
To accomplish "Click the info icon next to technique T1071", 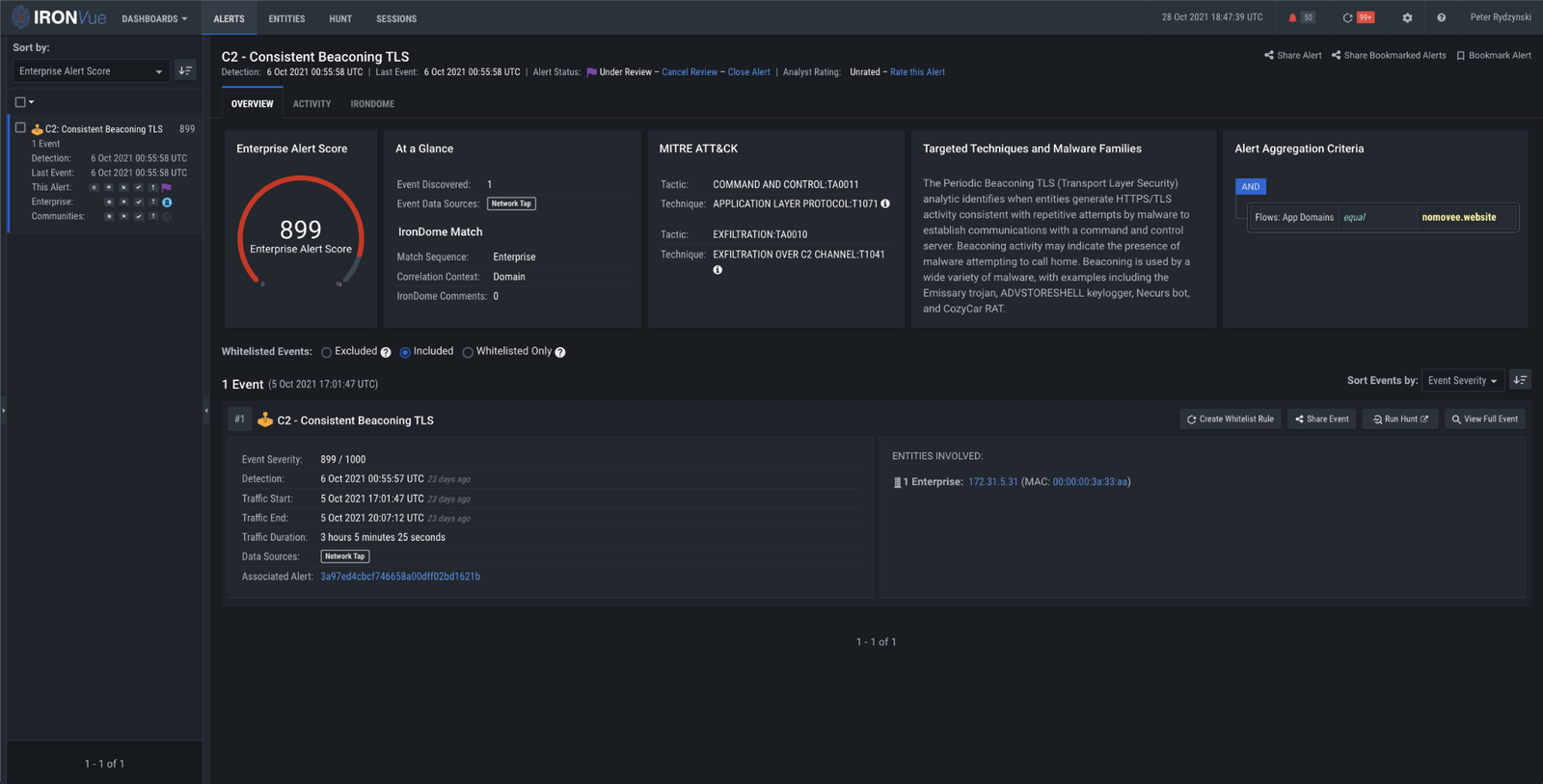I will (885, 203).
